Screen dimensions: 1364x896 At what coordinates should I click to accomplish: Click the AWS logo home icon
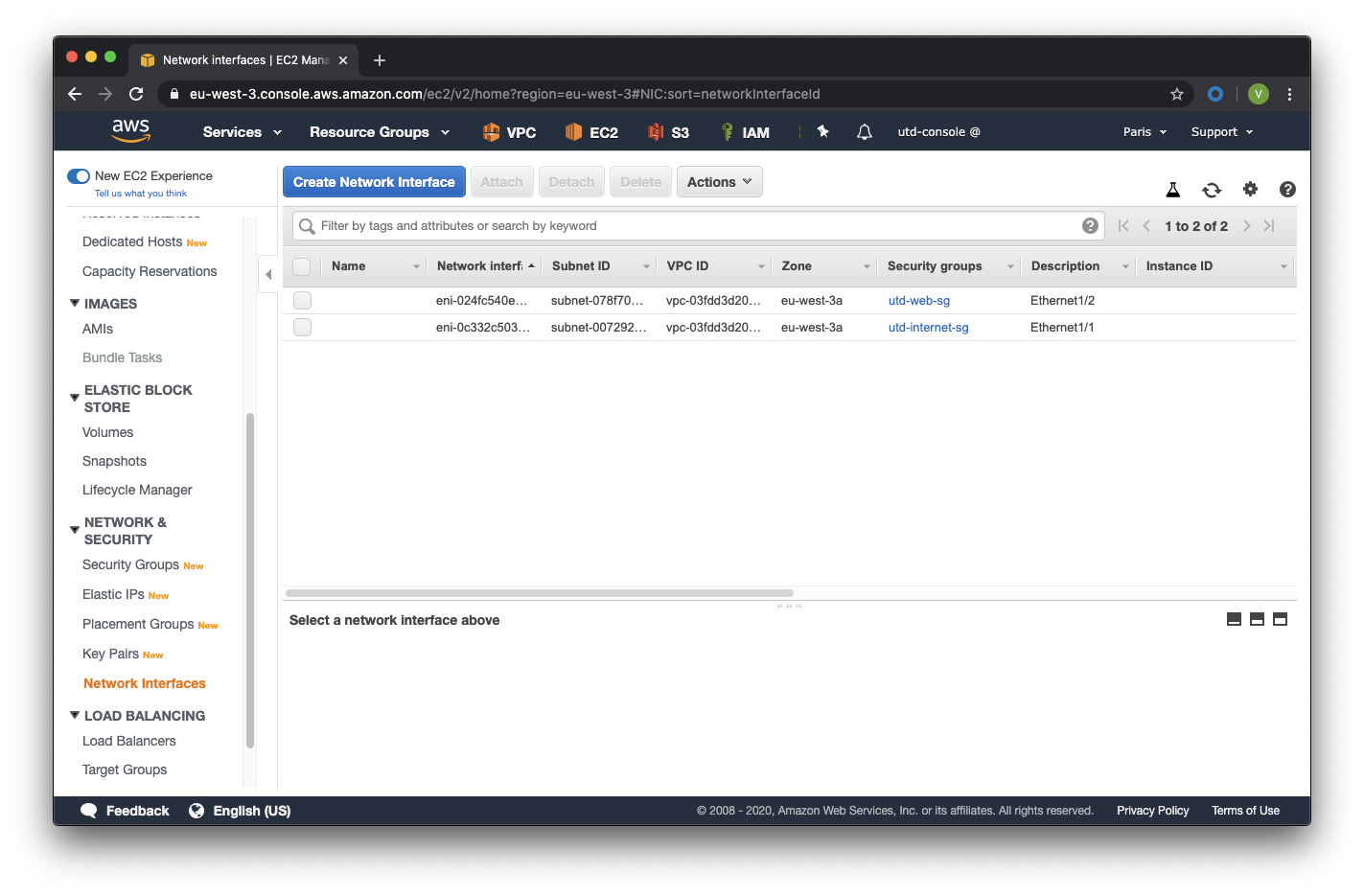coord(130,130)
